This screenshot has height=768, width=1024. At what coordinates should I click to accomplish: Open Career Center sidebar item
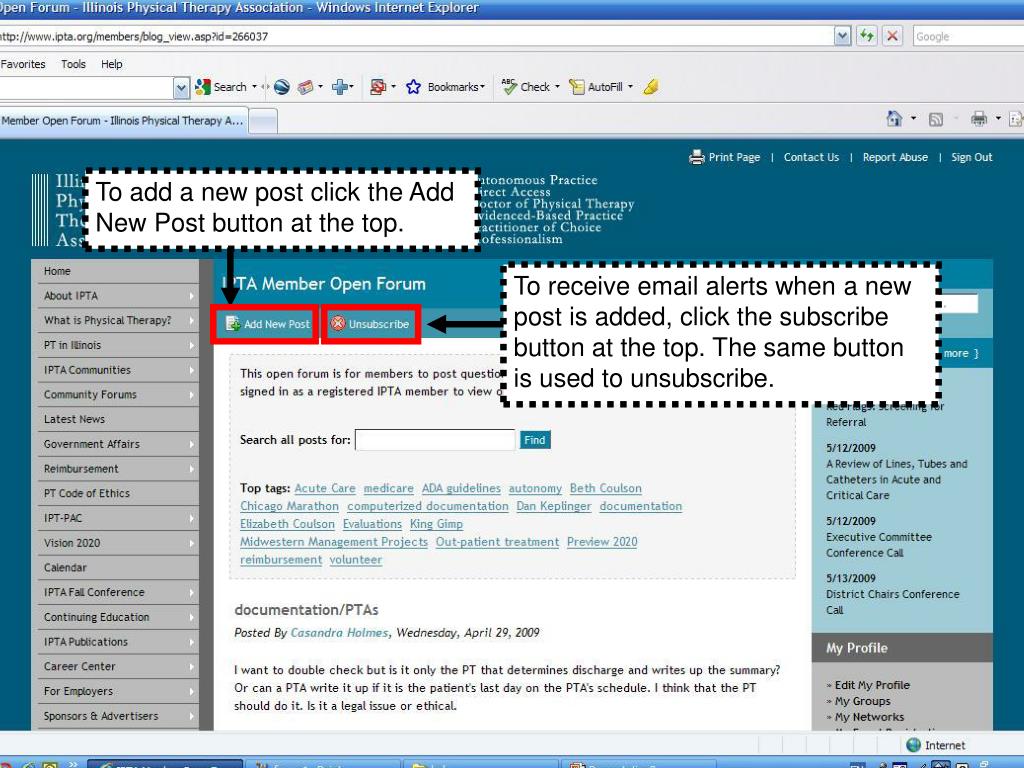[118, 666]
